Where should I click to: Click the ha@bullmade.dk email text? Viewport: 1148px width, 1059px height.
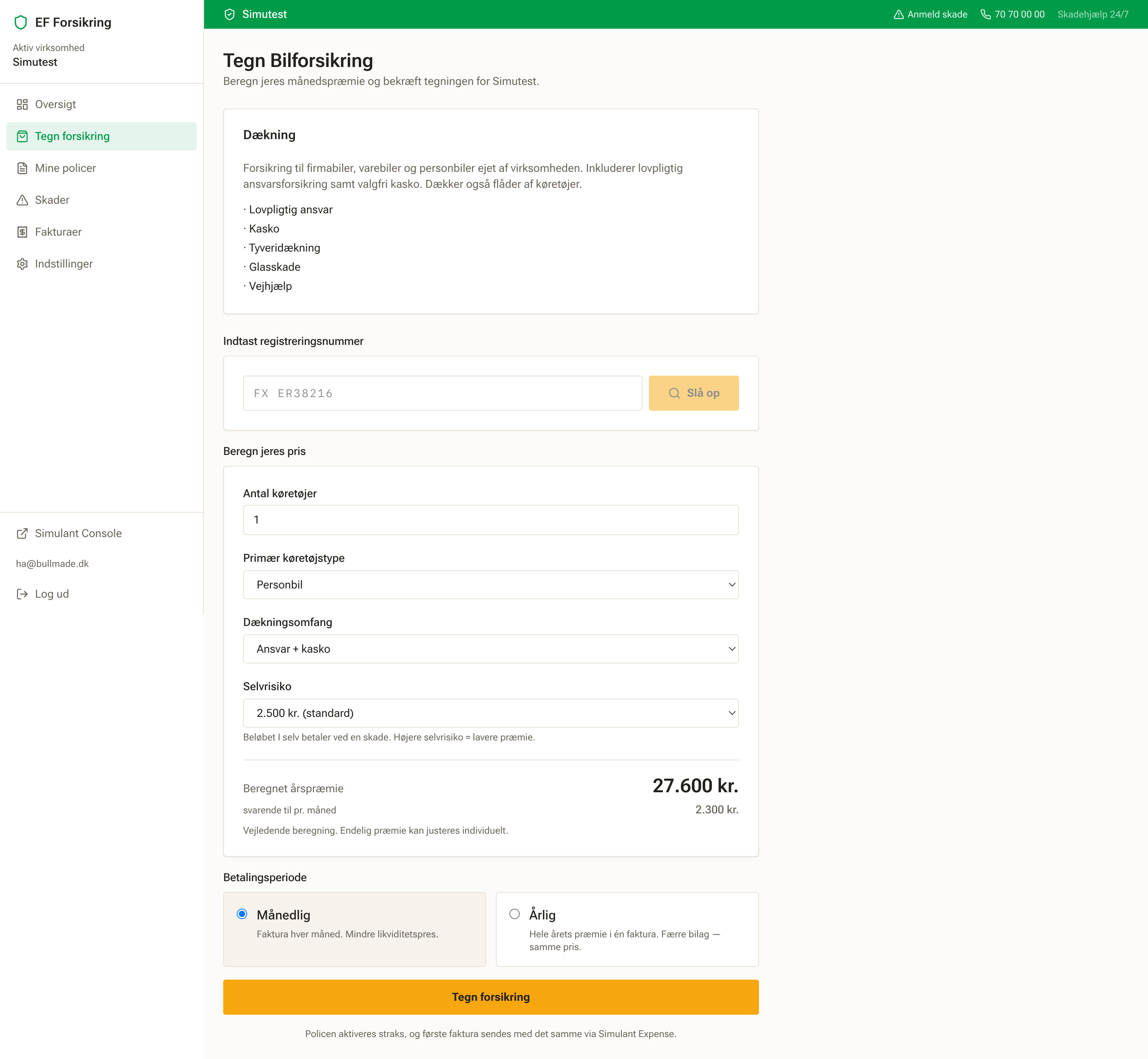(x=53, y=564)
